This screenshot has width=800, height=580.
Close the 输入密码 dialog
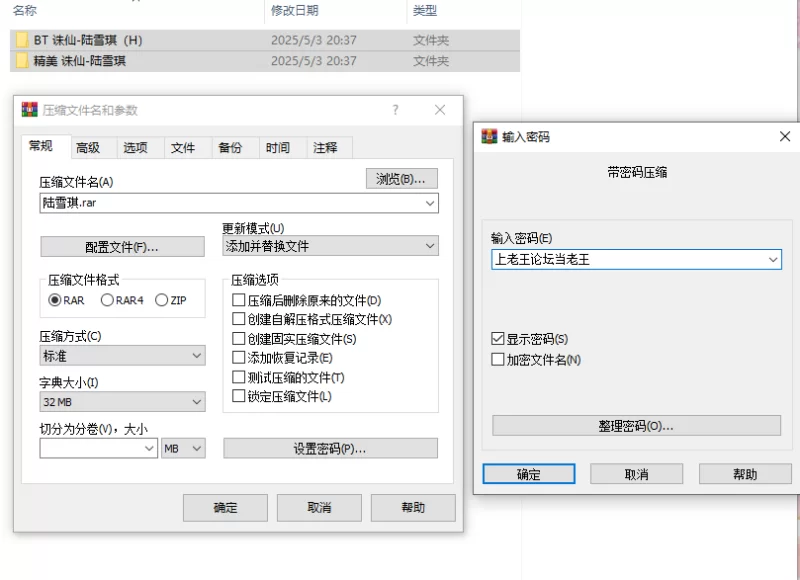point(785,136)
